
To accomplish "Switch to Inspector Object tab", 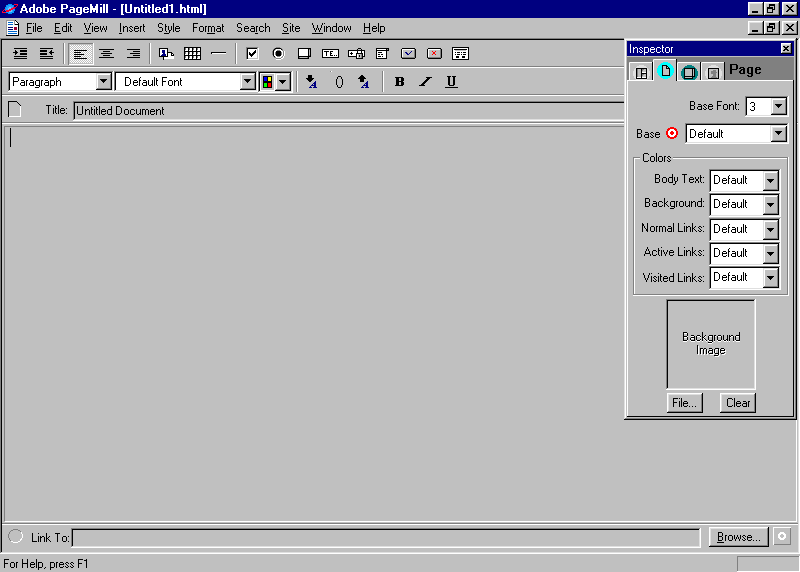I will [713, 72].
